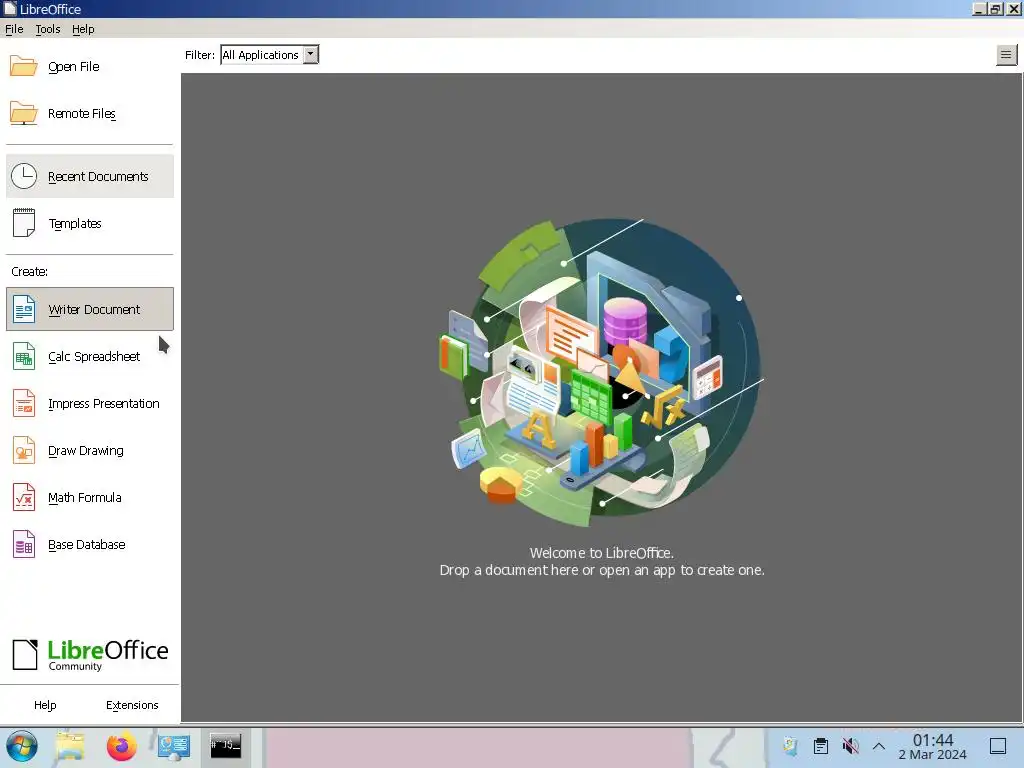Click the muted volume tray icon
Screen dimensions: 1024x768
point(850,746)
